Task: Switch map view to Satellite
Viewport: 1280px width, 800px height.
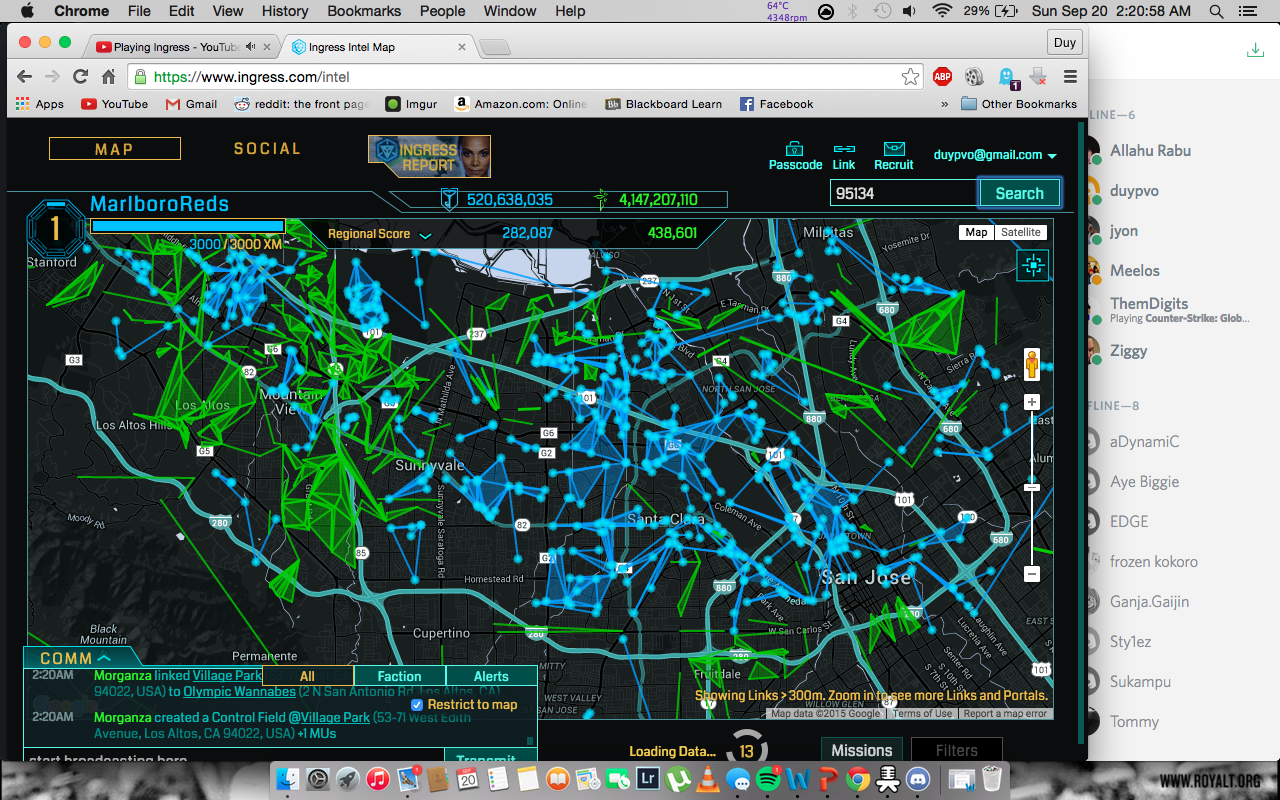Action: [x=1020, y=232]
